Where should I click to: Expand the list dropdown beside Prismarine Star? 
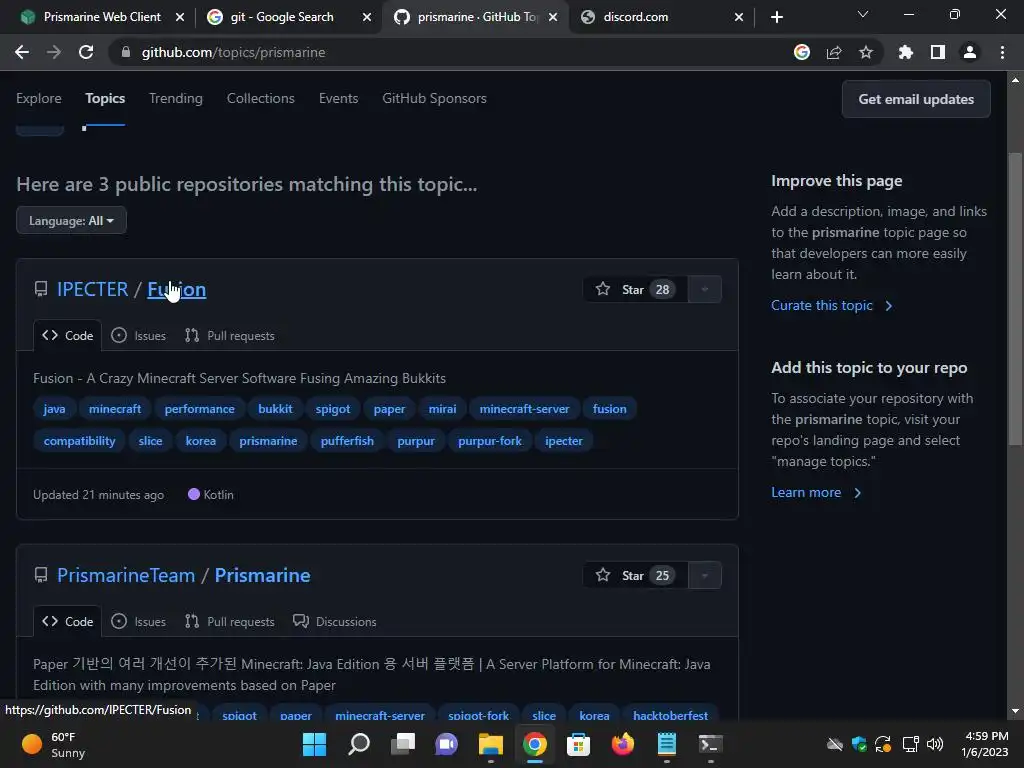tap(705, 575)
